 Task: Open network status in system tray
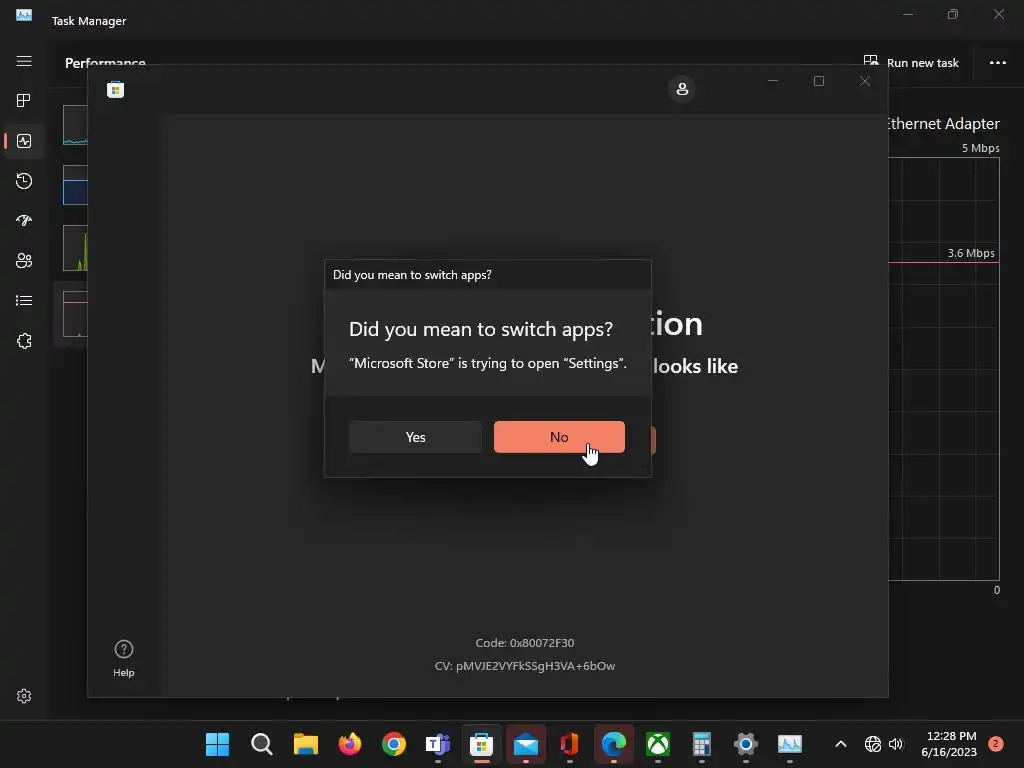point(872,744)
